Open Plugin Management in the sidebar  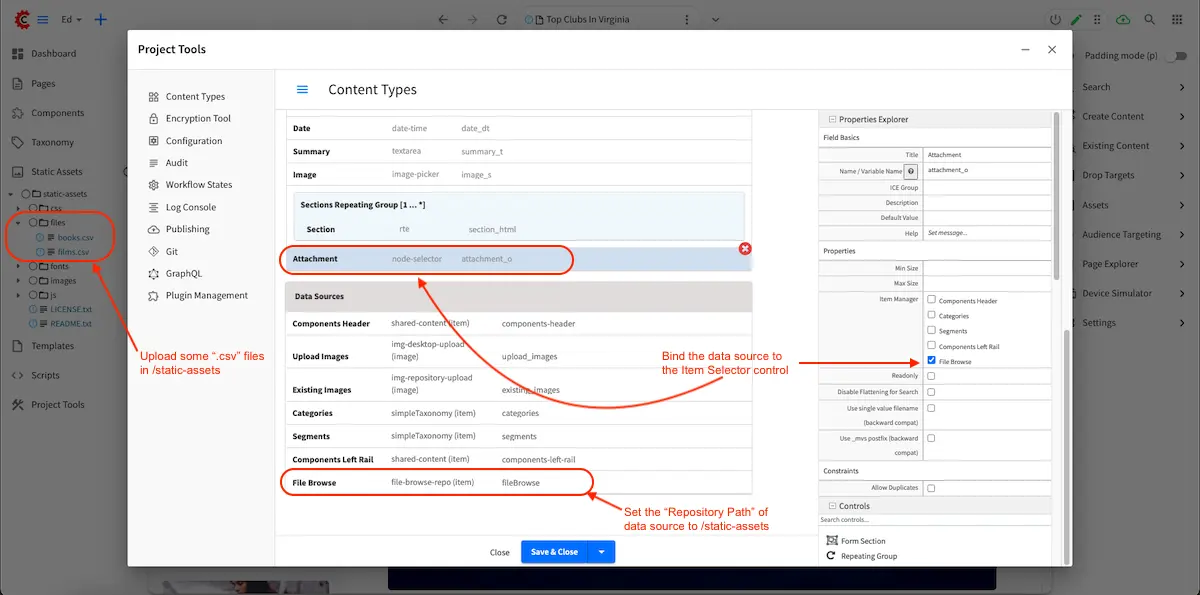[x=206, y=295]
